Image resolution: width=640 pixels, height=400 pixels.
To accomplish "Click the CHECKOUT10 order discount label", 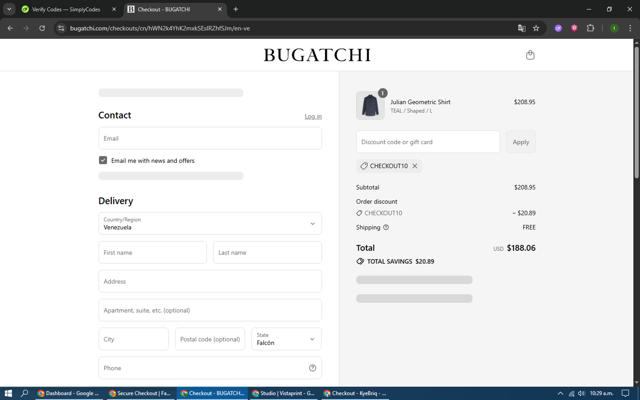I will pyautogui.click(x=383, y=213).
